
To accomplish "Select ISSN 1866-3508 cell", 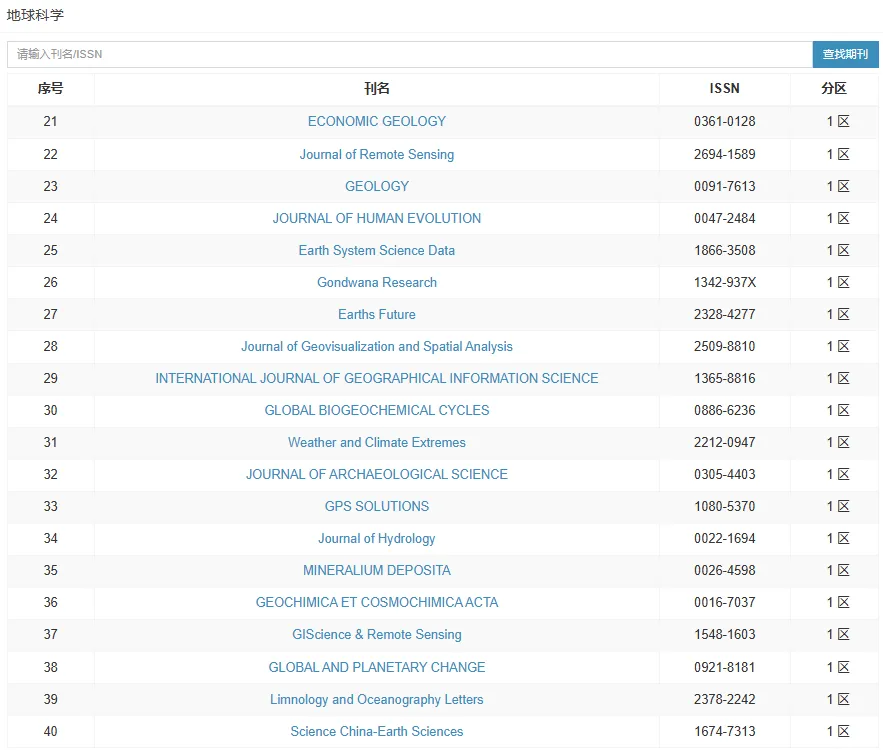I will click(725, 251).
